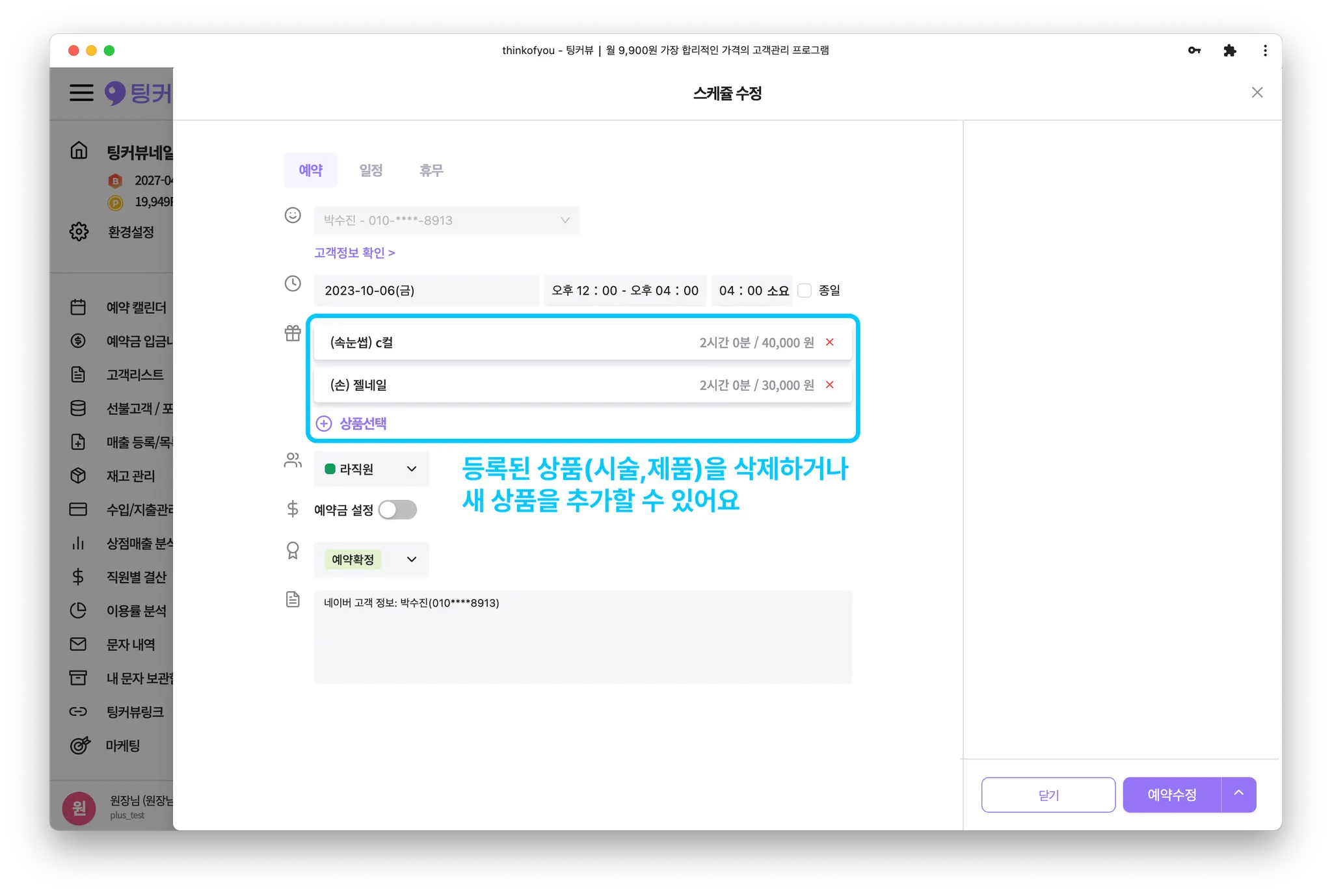This screenshot has width=1332, height=896.
Task: Open the customer 박수진 dropdown
Action: 447,220
